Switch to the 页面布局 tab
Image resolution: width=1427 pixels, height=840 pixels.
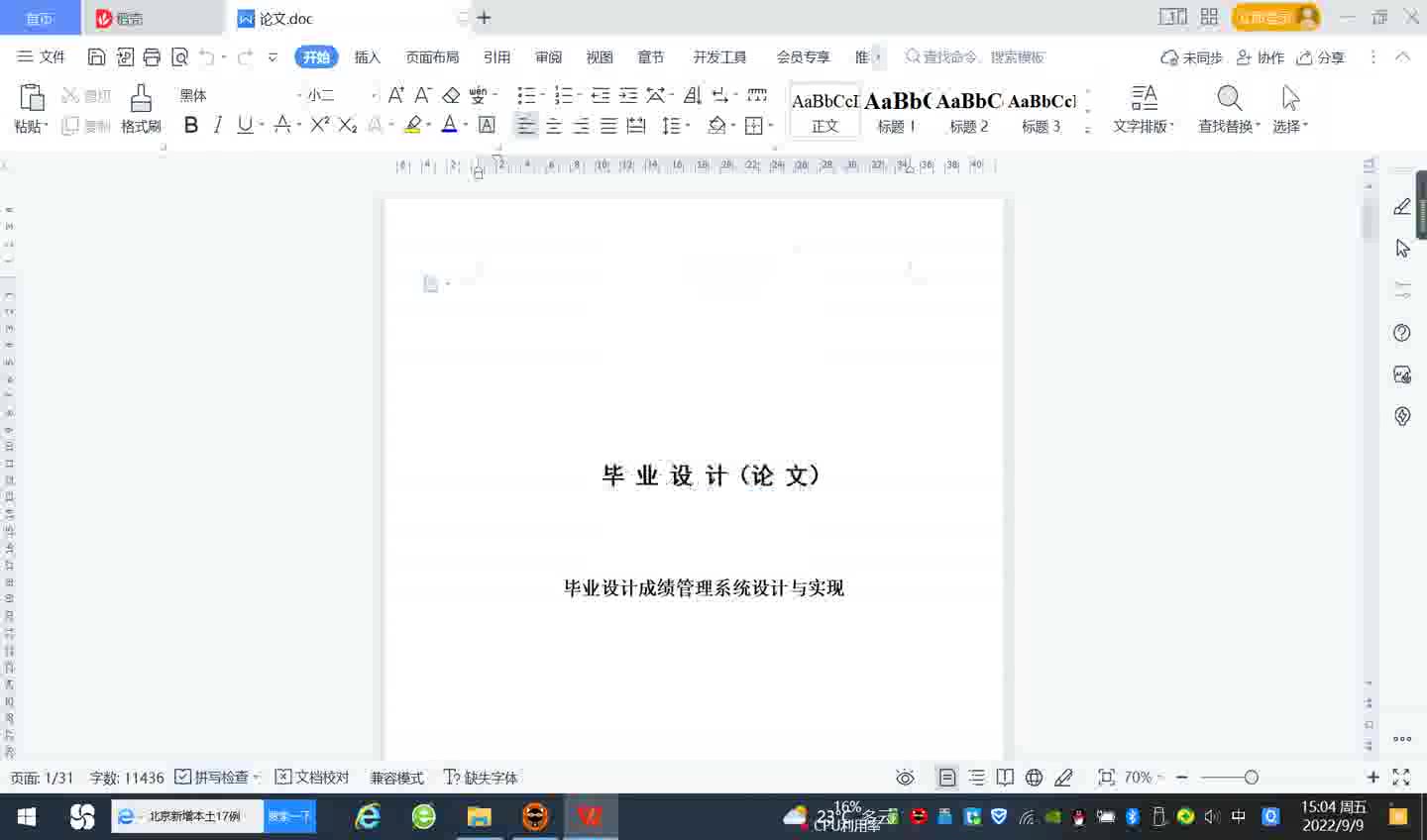click(432, 57)
